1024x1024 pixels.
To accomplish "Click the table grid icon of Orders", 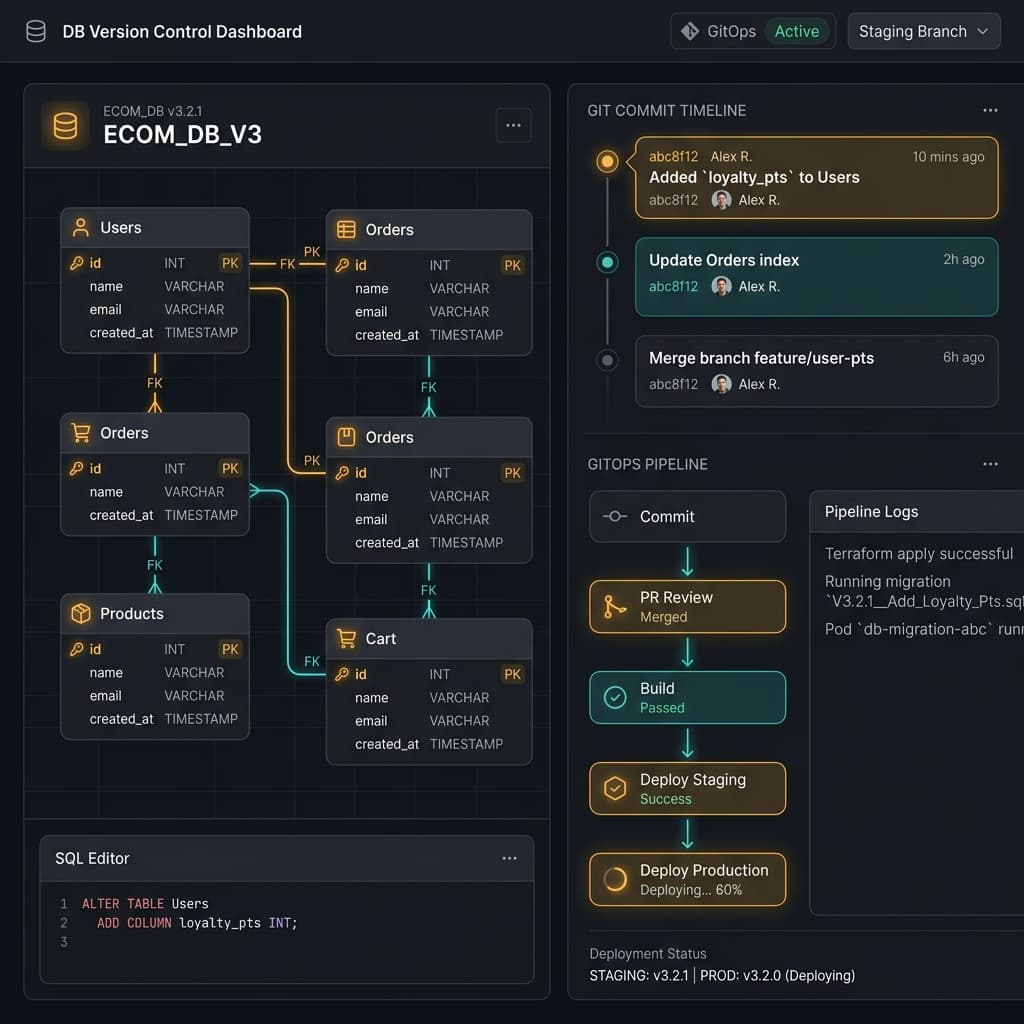I will point(346,230).
